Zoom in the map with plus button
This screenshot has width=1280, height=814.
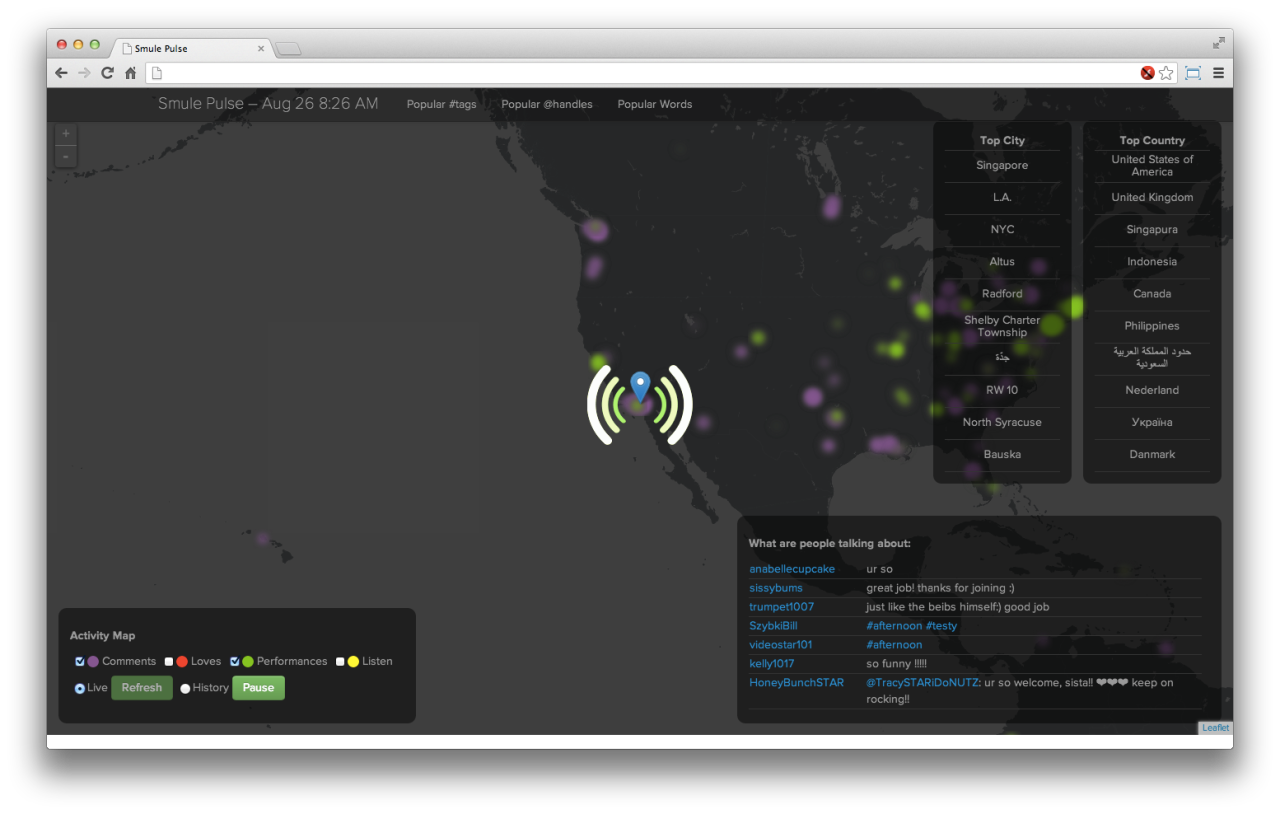click(66, 134)
